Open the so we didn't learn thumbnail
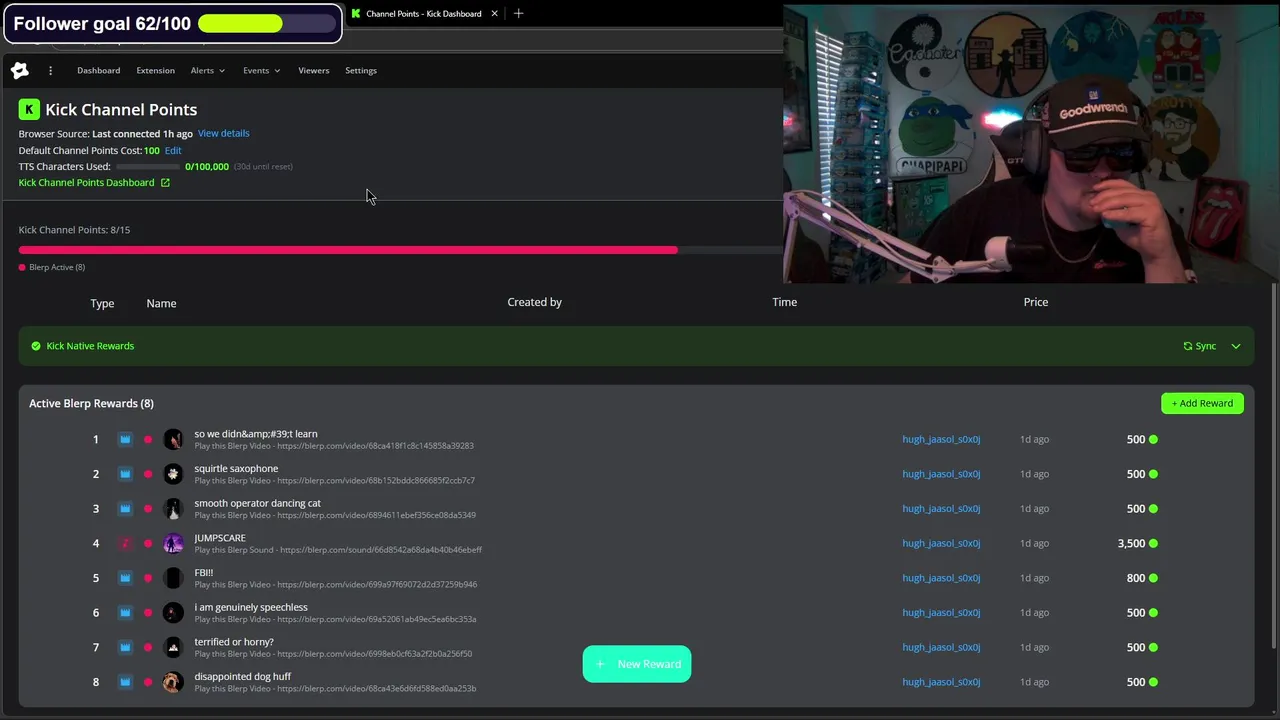Screen dimensions: 1280x720 [173, 439]
